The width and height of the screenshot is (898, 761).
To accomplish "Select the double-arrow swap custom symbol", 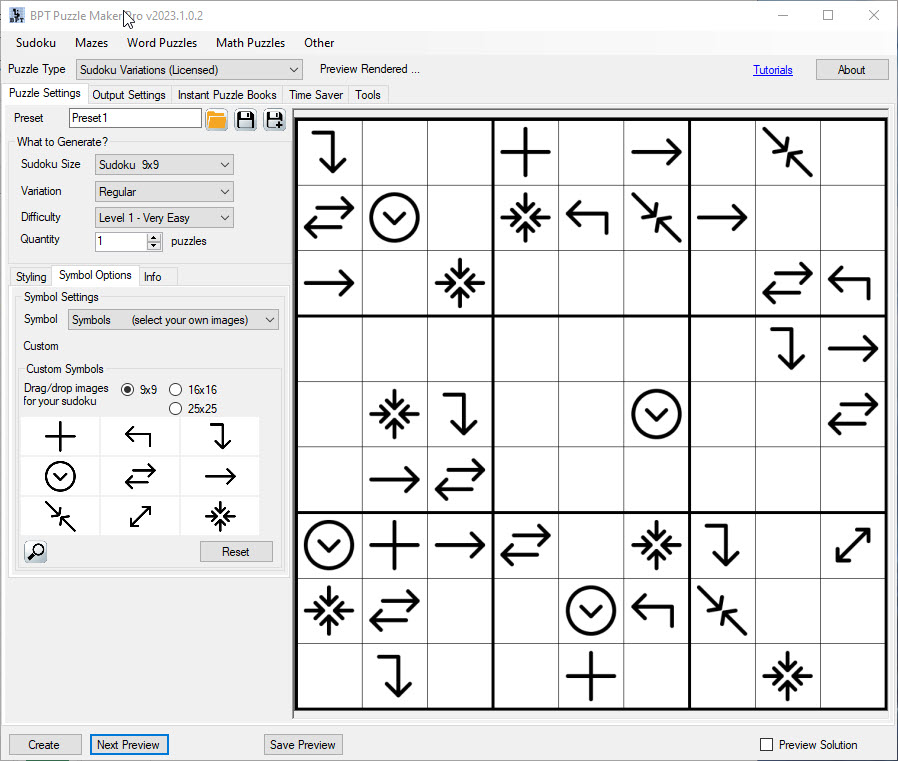I will pos(139,476).
